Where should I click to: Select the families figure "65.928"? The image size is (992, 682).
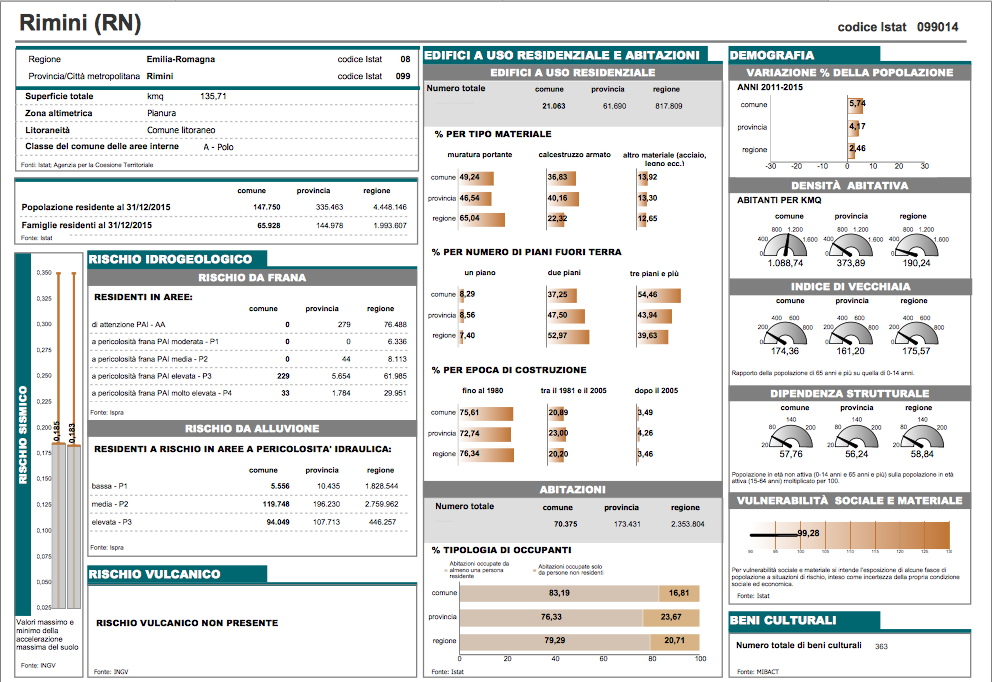269,226
